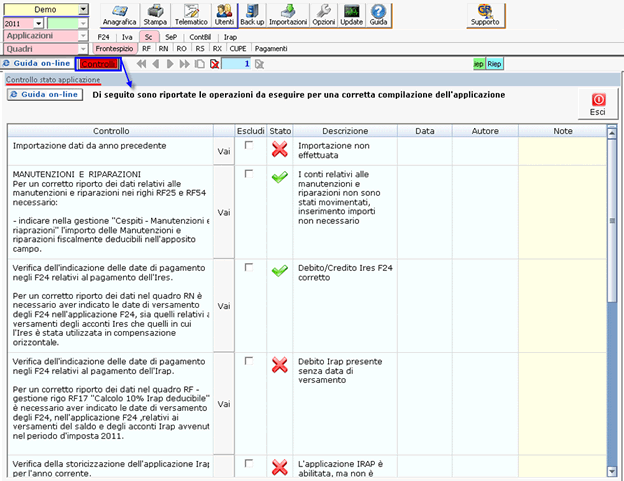Select the RN quadro tab
Viewport: 624px width, 481px height.
pos(164,49)
